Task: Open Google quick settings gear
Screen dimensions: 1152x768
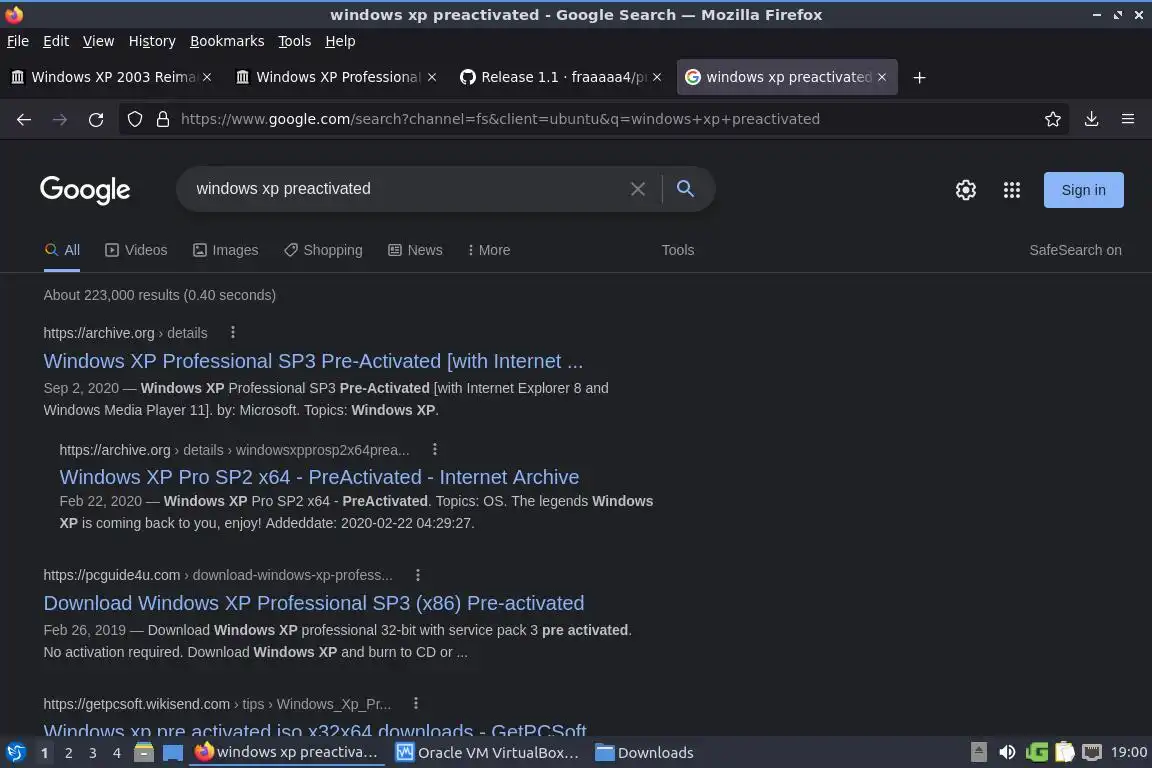Action: pos(965,190)
